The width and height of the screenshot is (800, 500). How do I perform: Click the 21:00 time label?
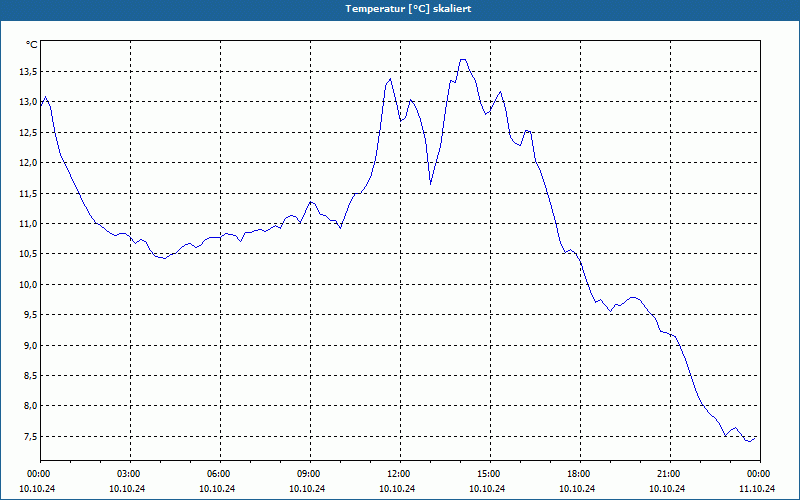(668, 474)
